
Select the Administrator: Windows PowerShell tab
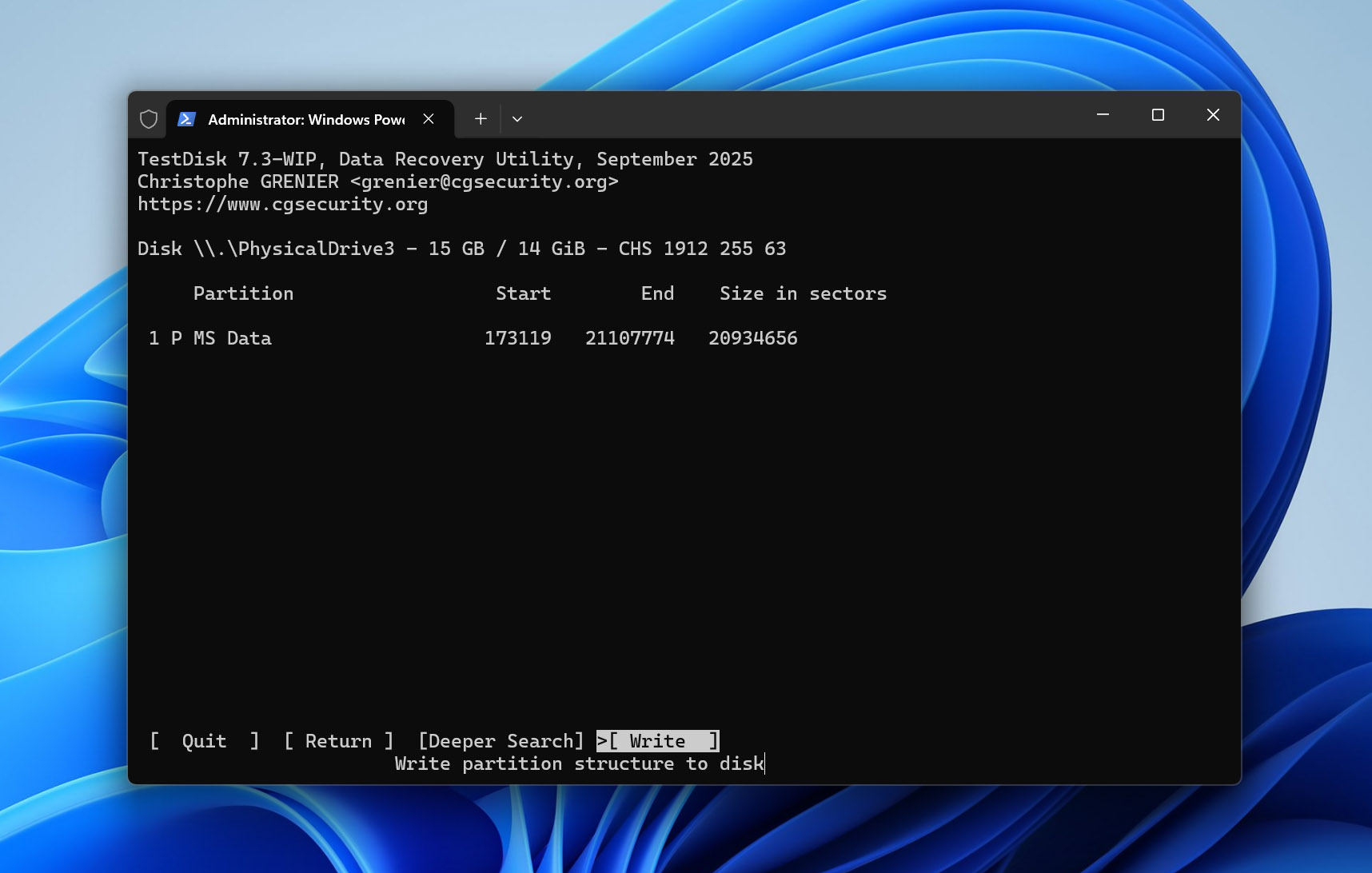pos(309,119)
